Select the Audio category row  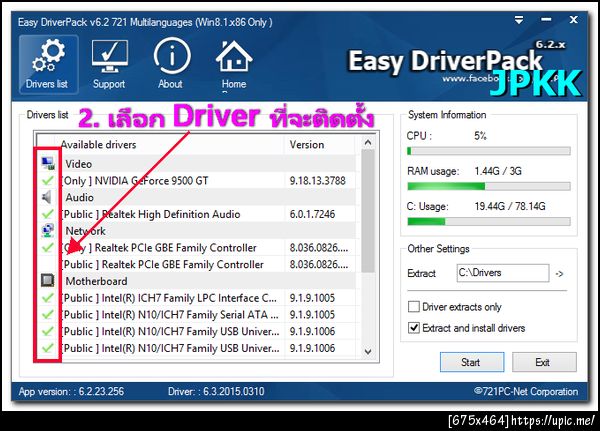click(196, 197)
